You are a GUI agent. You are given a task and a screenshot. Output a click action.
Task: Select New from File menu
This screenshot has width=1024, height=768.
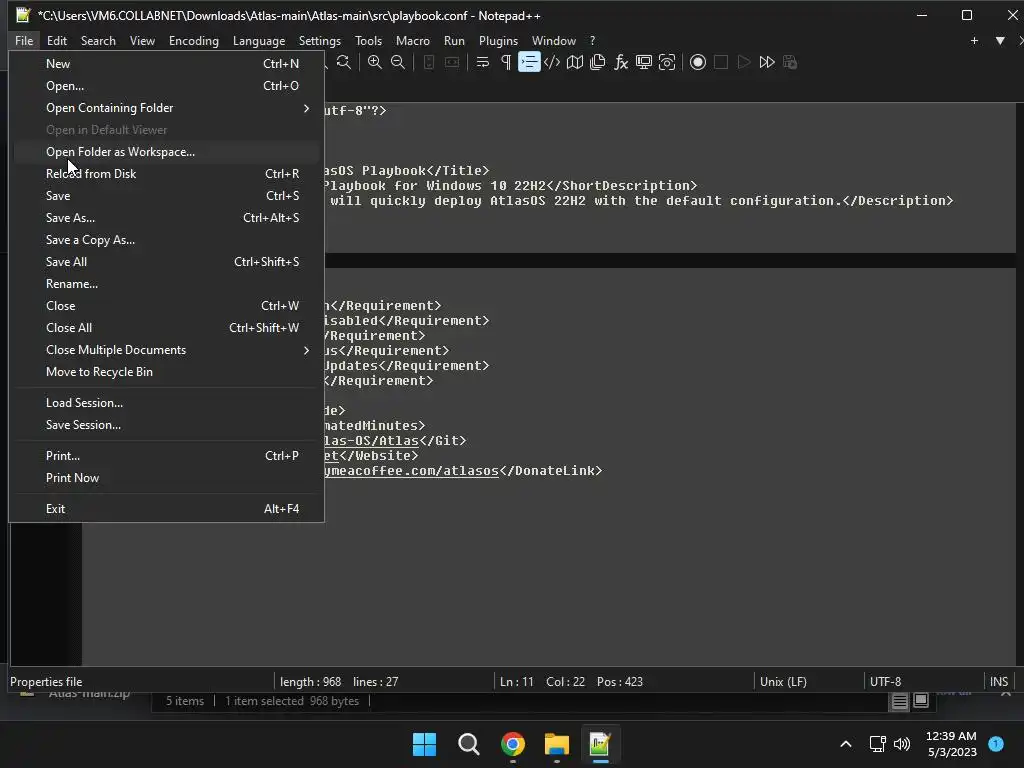[x=167, y=64]
